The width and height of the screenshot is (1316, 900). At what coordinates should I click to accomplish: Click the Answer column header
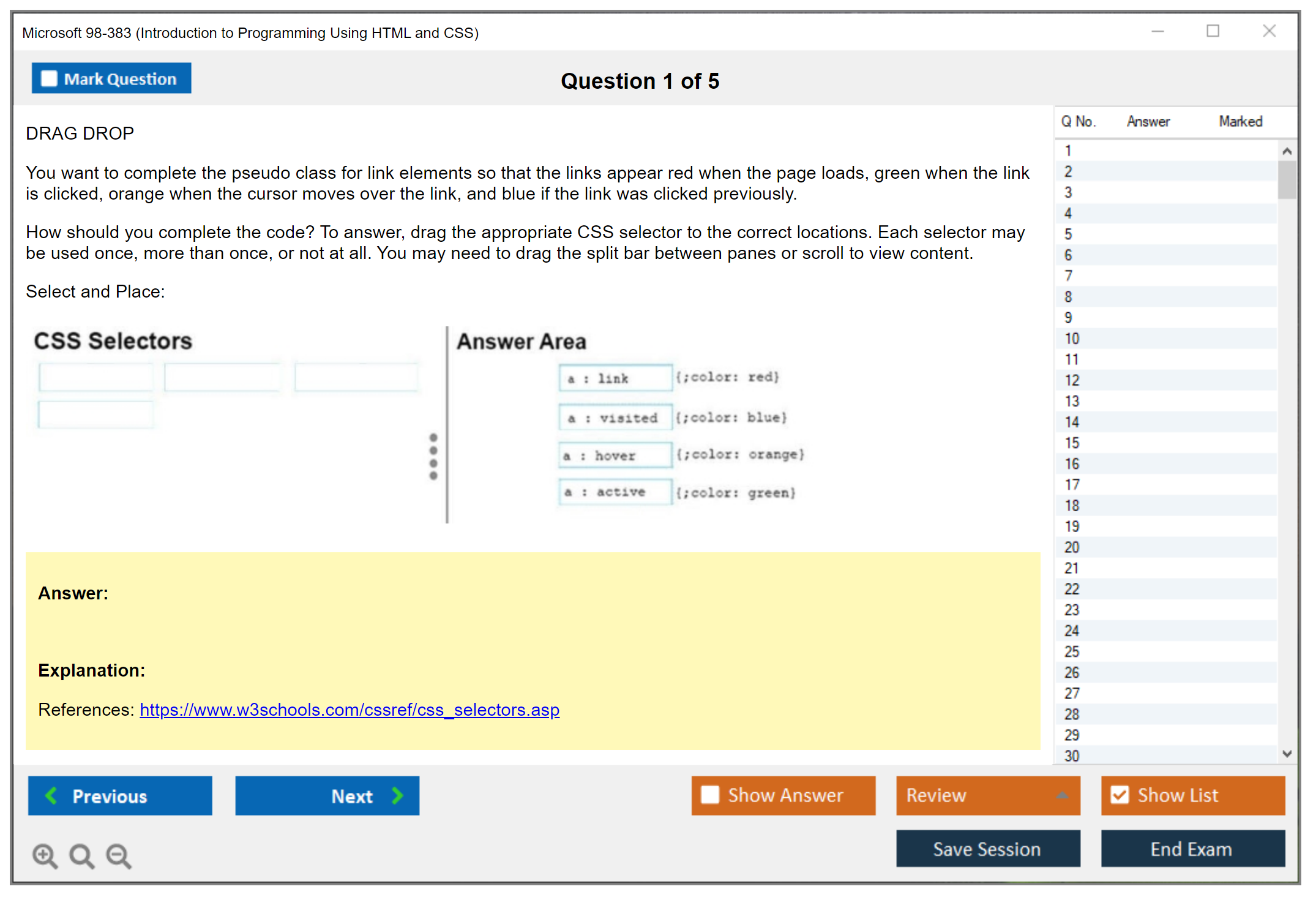(1148, 122)
